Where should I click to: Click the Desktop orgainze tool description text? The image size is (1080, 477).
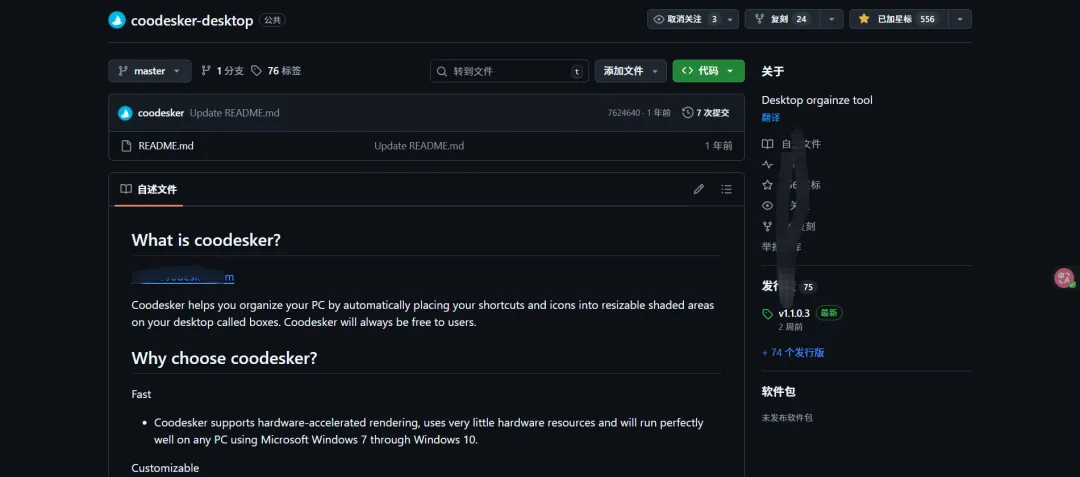(817, 100)
